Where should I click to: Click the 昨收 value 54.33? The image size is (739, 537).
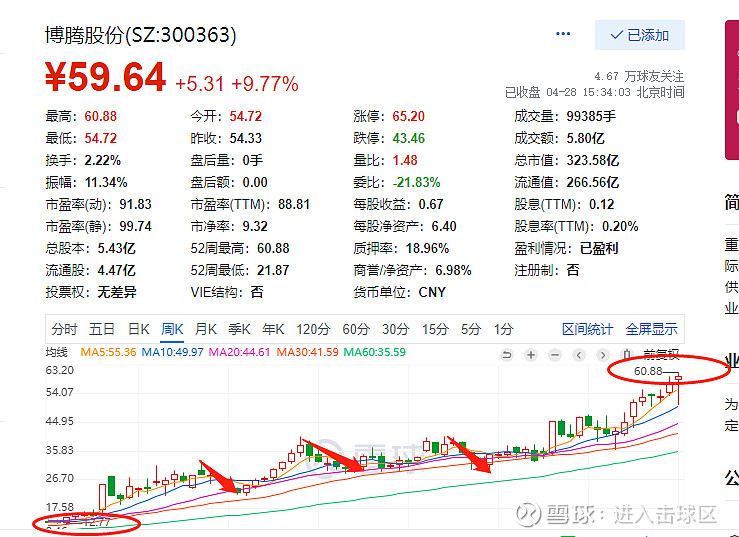pyautogui.click(x=246, y=138)
